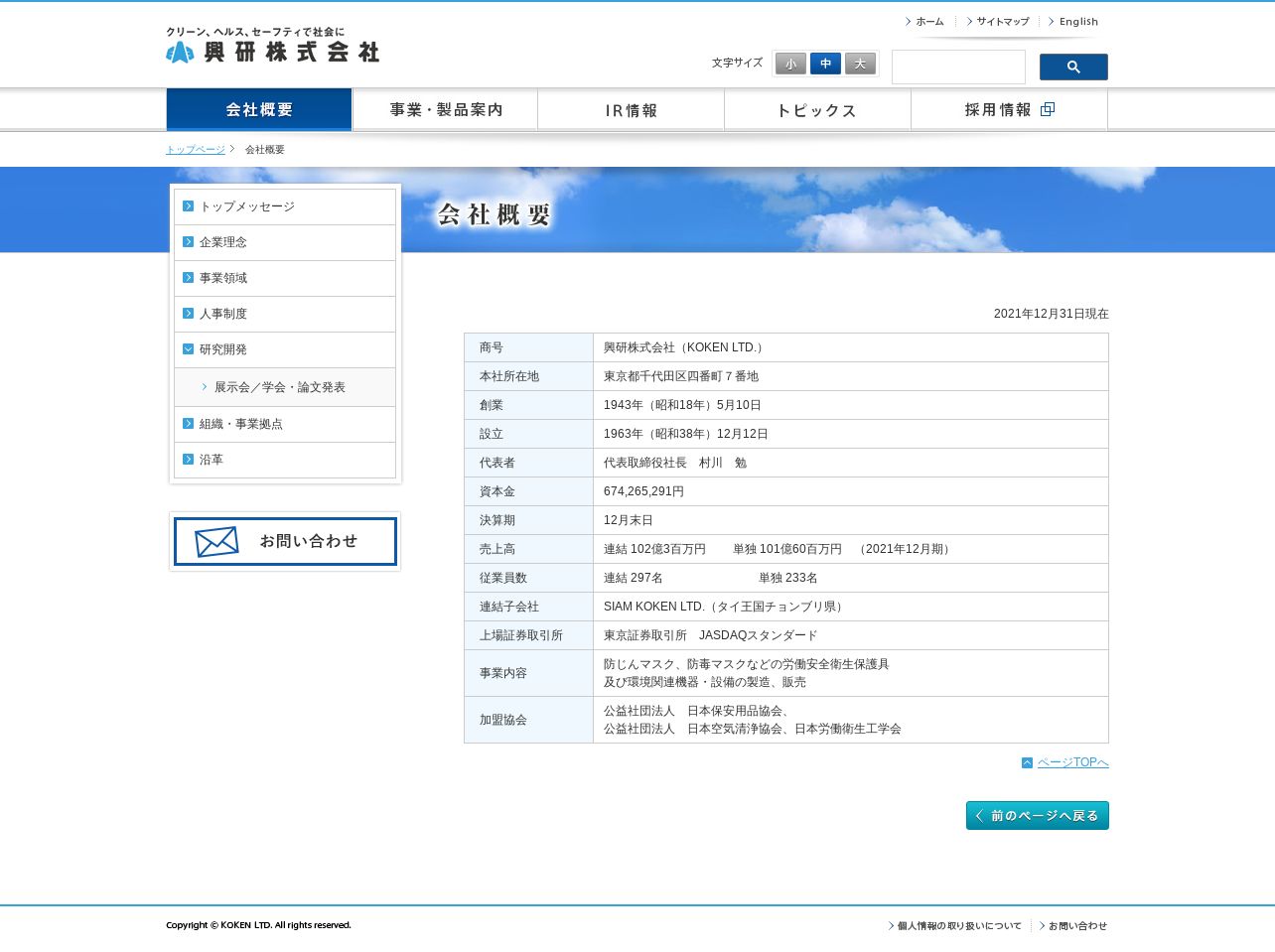Select 沿革 in the sidebar

(x=285, y=460)
